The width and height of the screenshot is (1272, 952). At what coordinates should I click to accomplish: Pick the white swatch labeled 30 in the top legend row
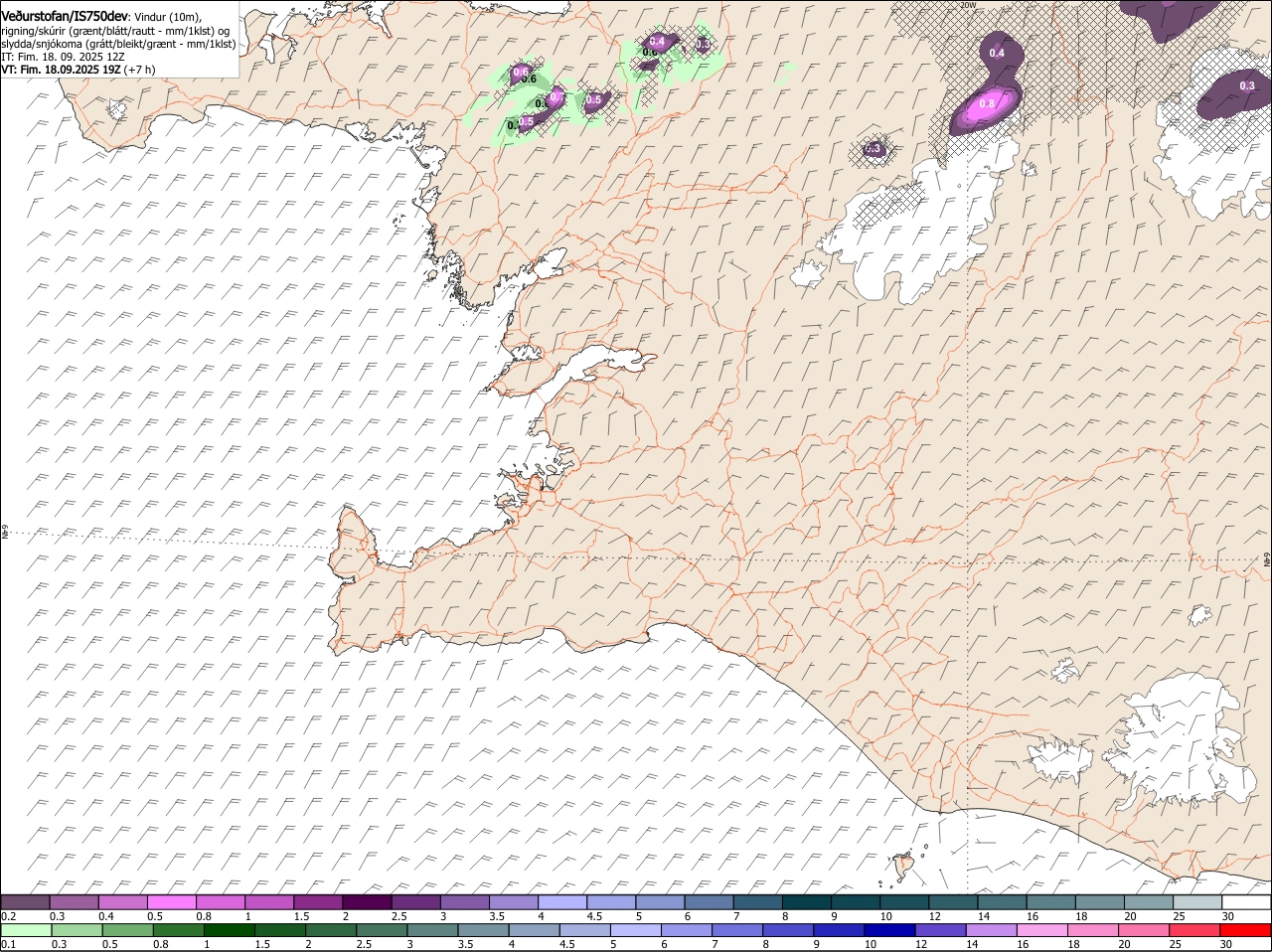point(1247,902)
